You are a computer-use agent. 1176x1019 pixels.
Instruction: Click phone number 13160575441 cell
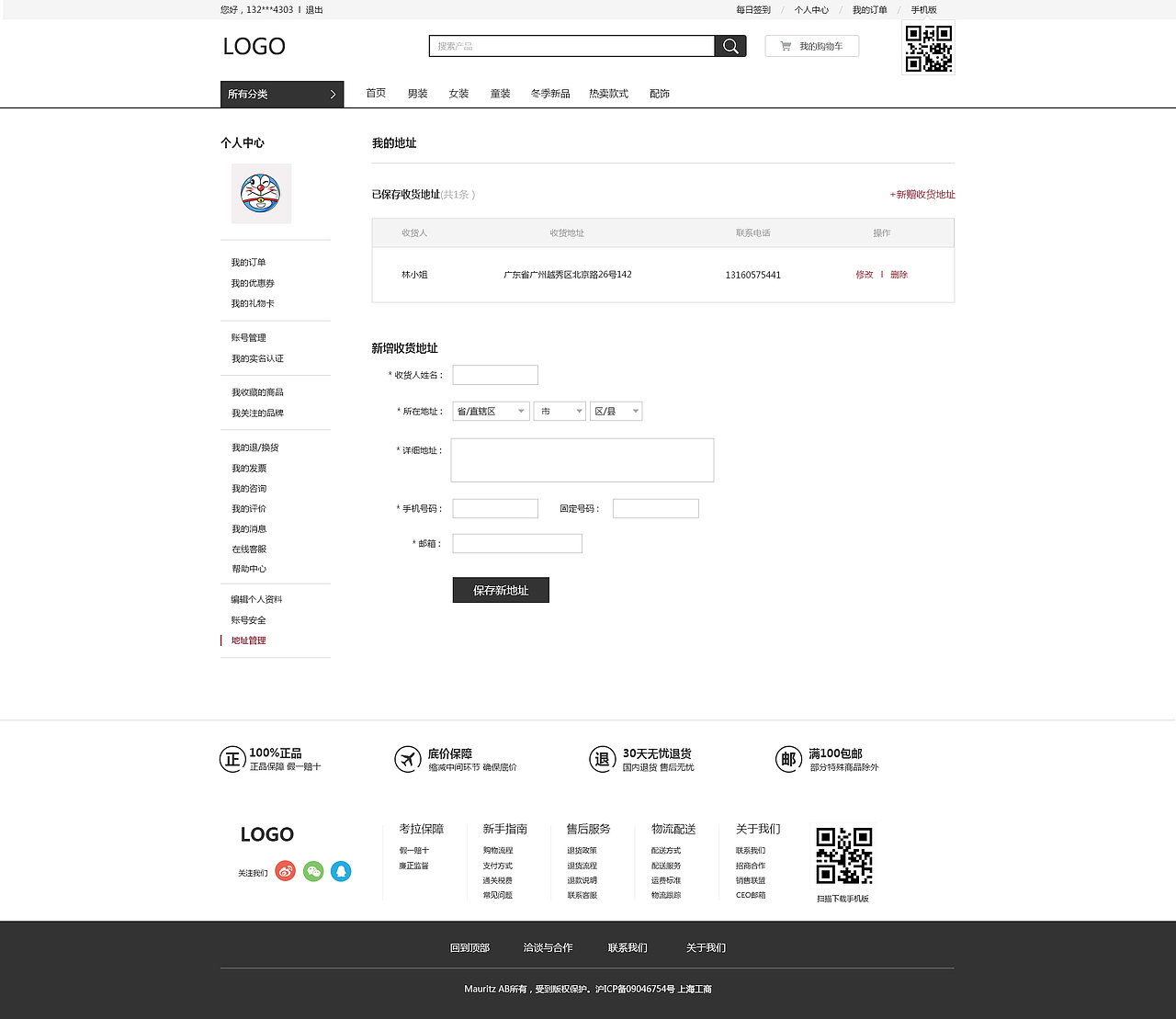[x=753, y=276]
